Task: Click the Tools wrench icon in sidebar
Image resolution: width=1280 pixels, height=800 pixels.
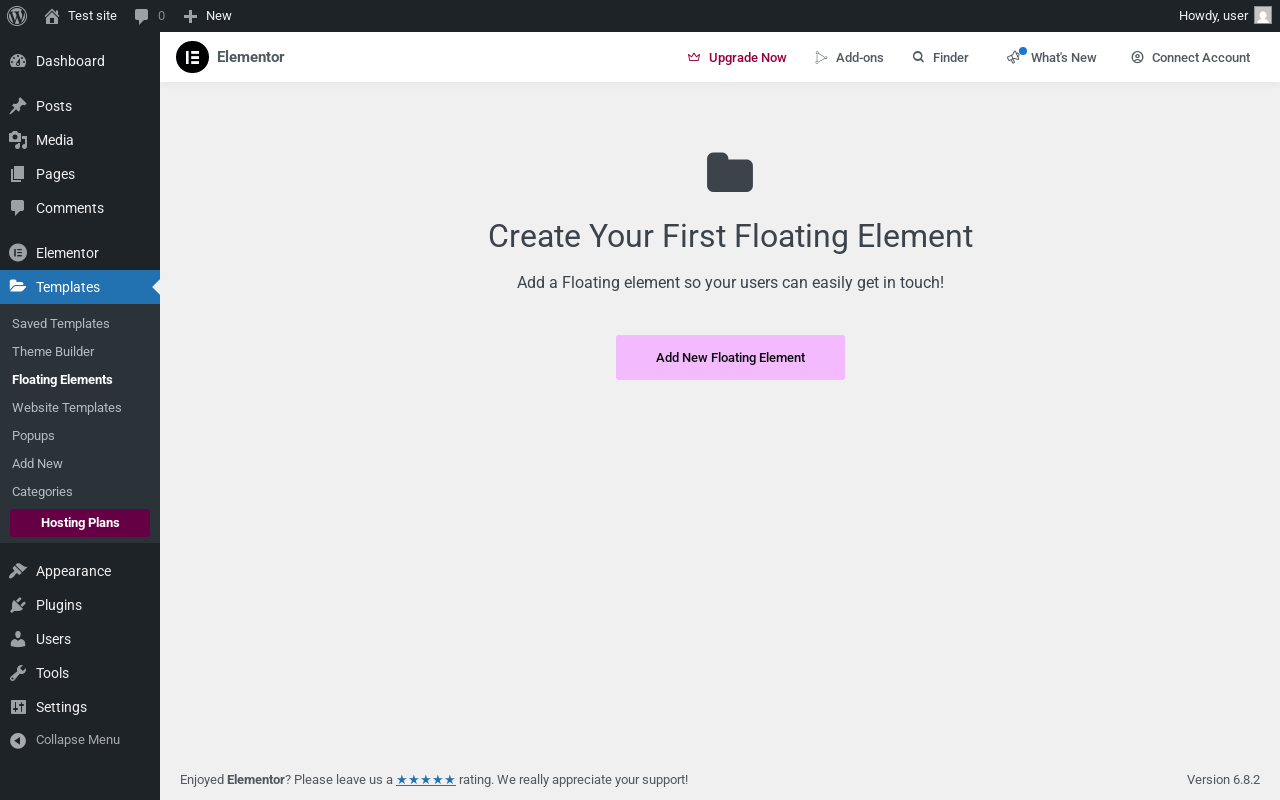Action: [x=18, y=673]
